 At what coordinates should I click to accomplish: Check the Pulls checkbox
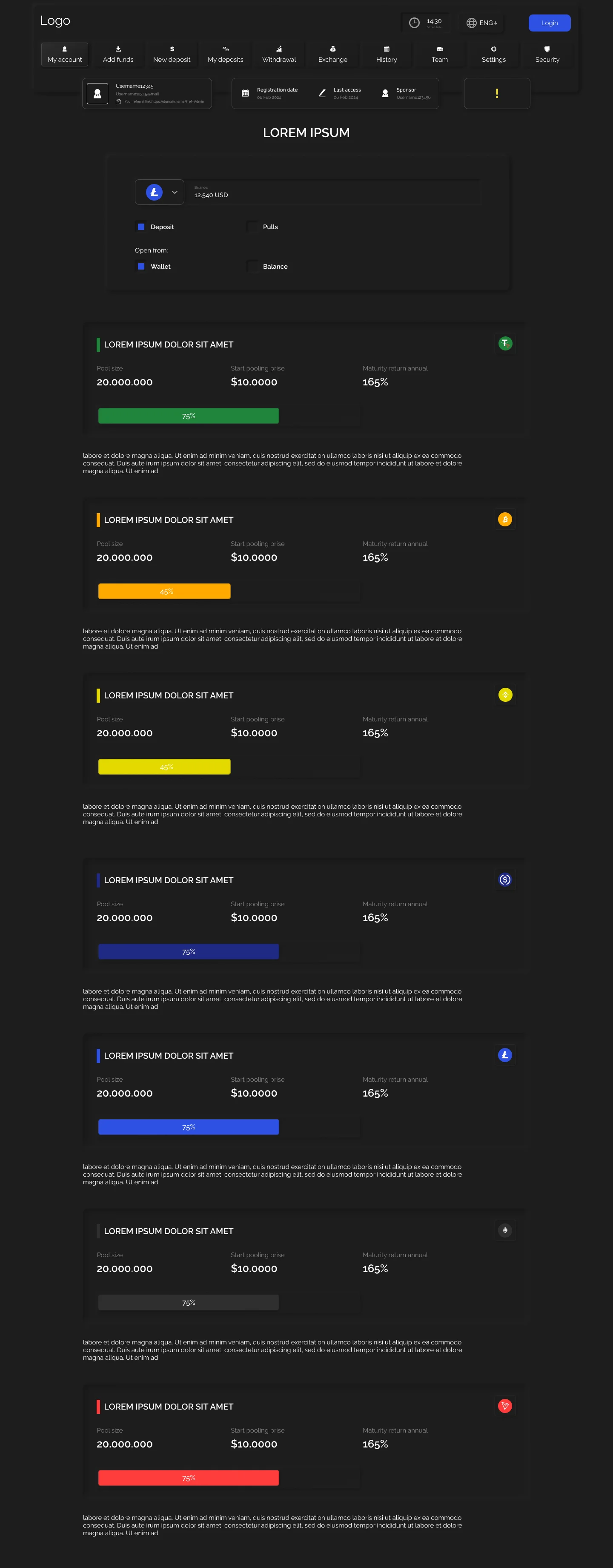click(252, 227)
